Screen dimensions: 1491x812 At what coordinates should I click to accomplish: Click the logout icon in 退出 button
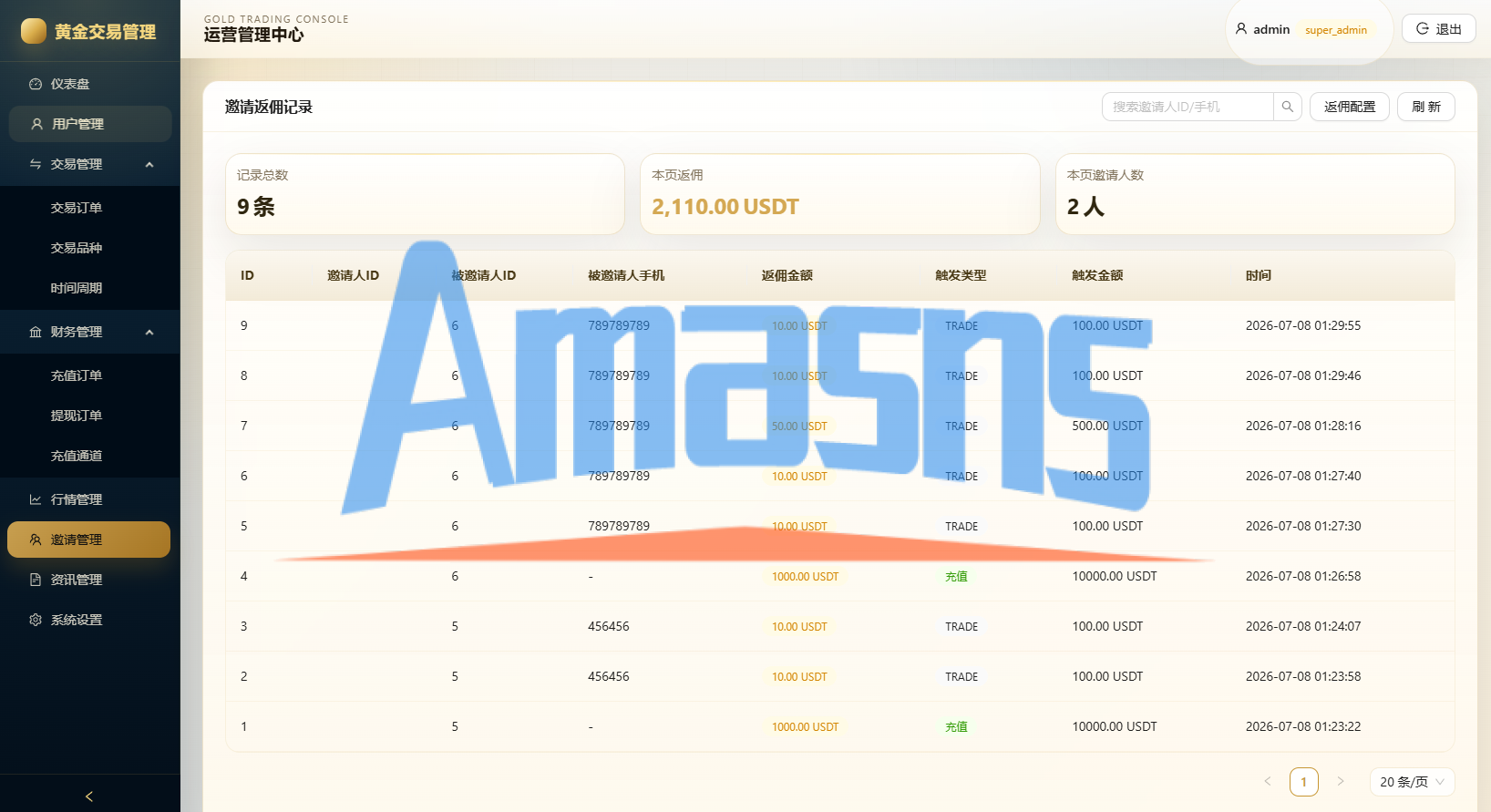coord(1423,29)
